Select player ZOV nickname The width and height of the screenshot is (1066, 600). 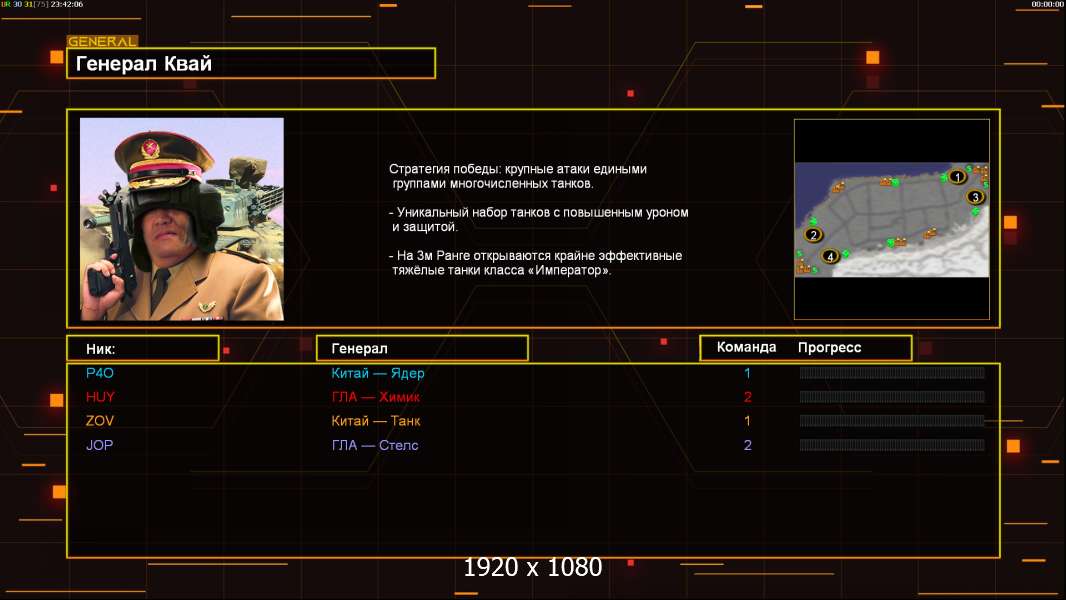click(x=100, y=421)
